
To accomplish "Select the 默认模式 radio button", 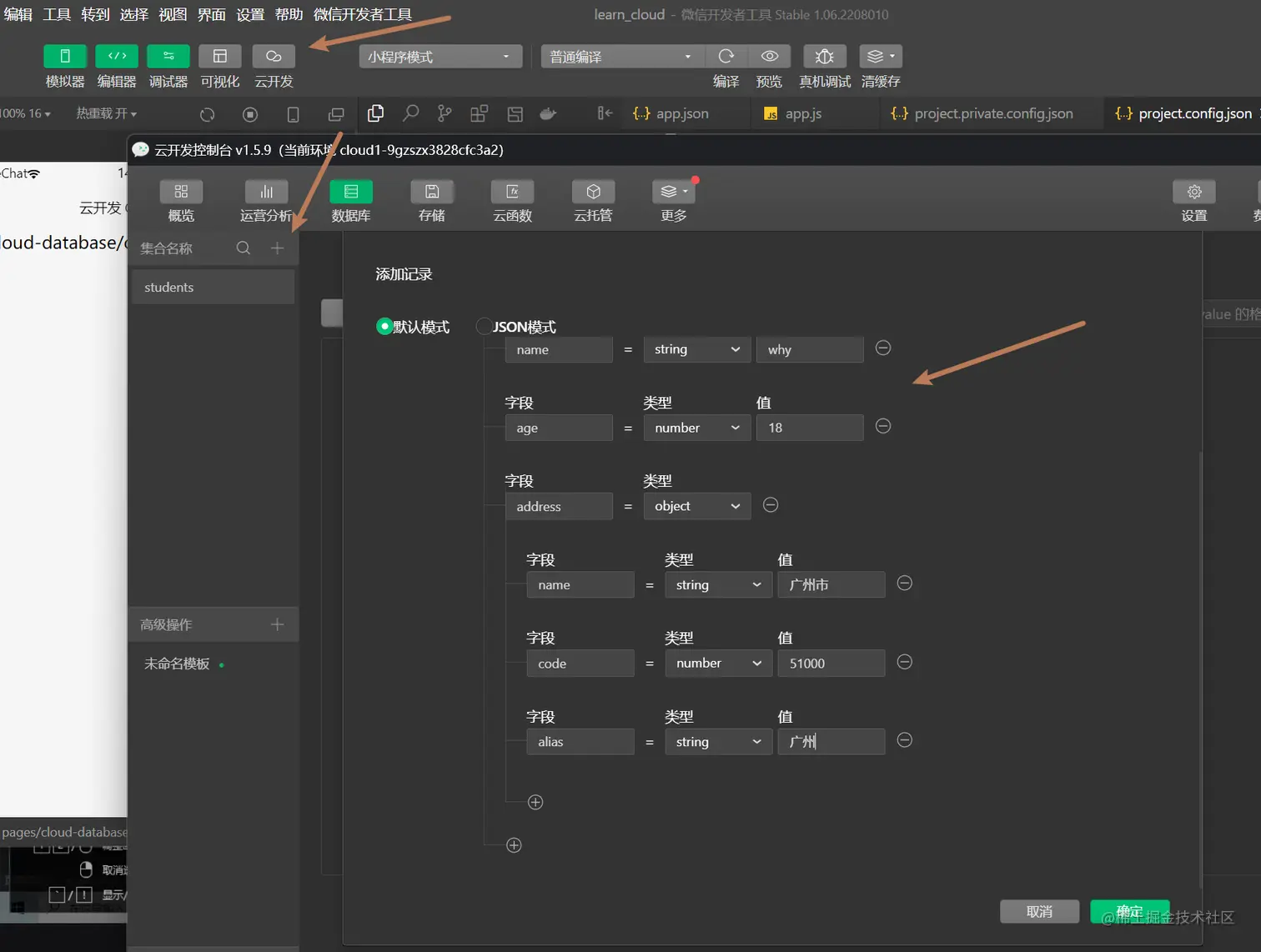I will pos(384,326).
